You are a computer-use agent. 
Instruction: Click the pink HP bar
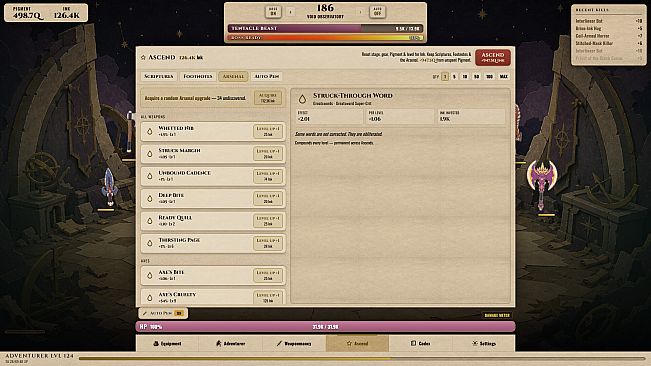pyautogui.click(x=326, y=327)
